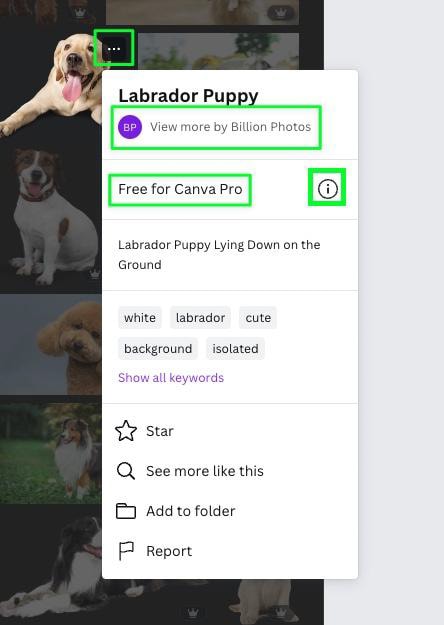444x625 pixels.
Task: Click crown icon on white bulldog photo
Action: pos(95,274)
